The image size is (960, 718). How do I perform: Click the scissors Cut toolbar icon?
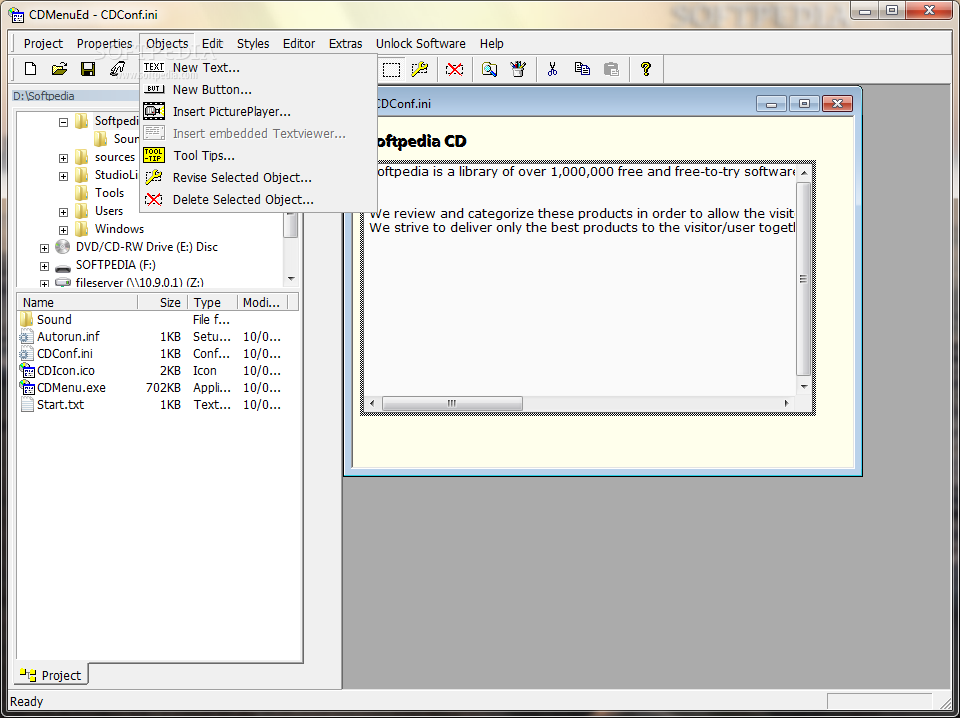[x=552, y=69]
